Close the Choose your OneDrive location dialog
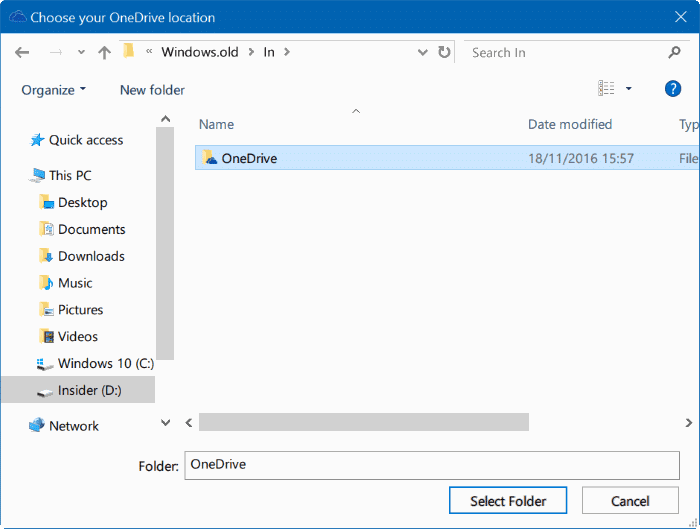Screen dimensions: 700x529 pyautogui.click(x=680, y=17)
